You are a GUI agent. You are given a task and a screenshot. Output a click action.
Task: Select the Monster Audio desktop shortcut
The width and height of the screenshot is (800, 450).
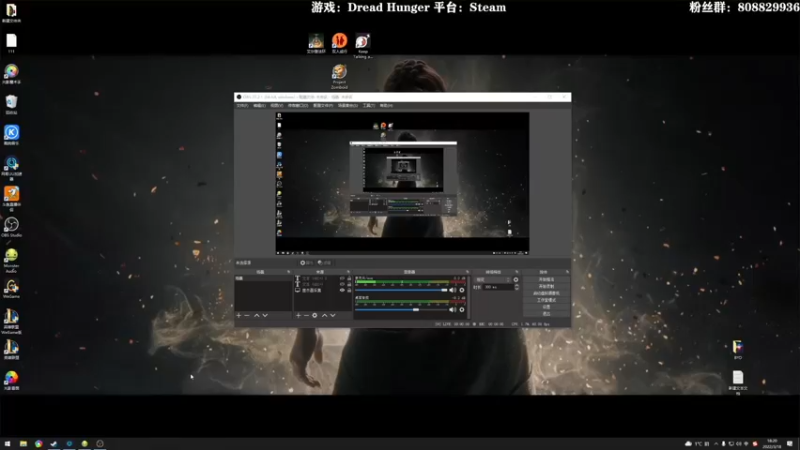tap(11, 259)
